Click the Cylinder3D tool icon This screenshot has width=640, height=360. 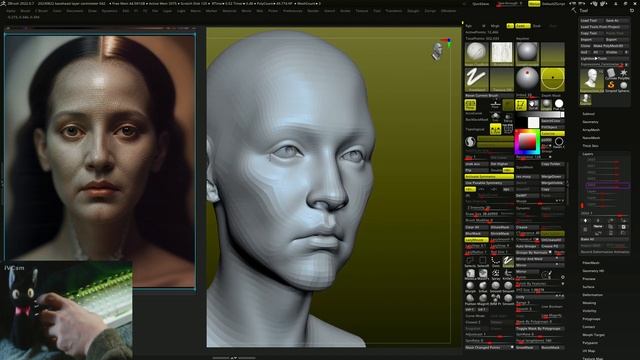[x=611, y=74]
